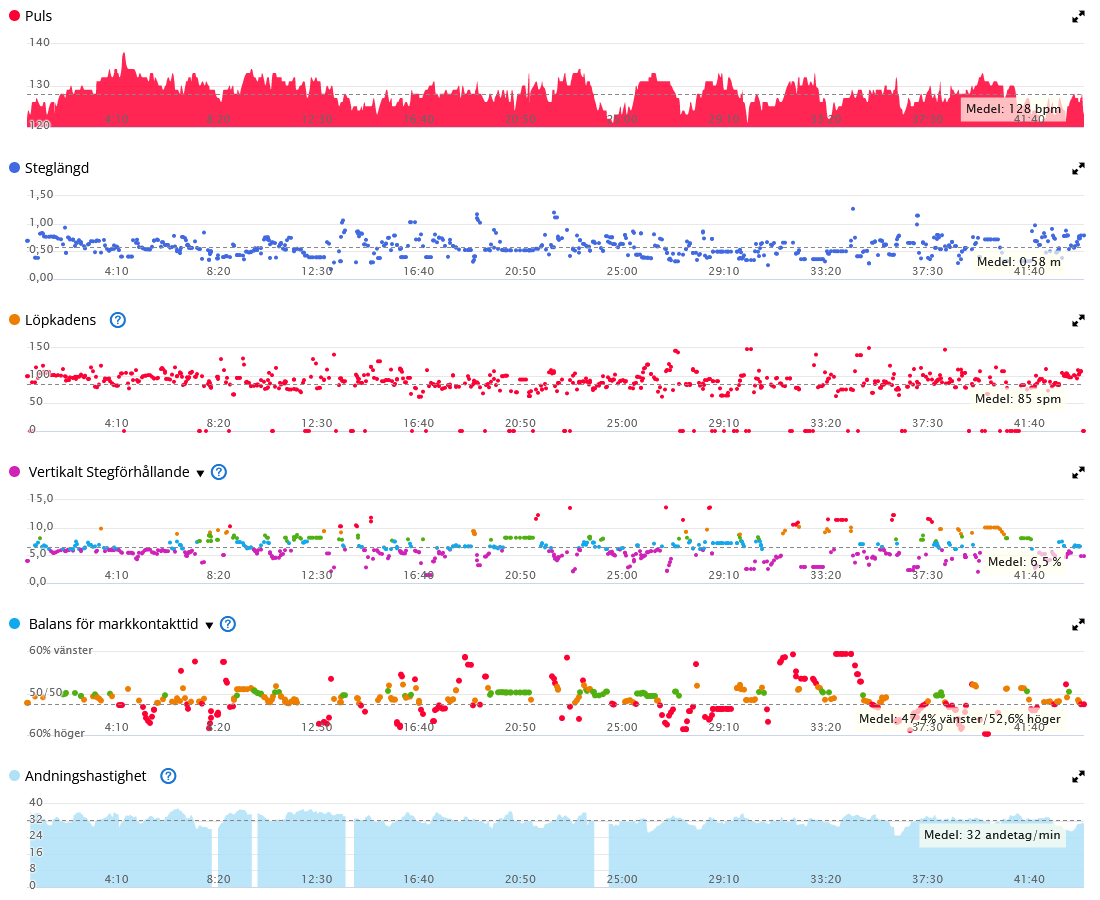Click the blue Balans för markkontakttid dot
Image resolution: width=1100 pixels, height=900 pixels.
(14, 624)
